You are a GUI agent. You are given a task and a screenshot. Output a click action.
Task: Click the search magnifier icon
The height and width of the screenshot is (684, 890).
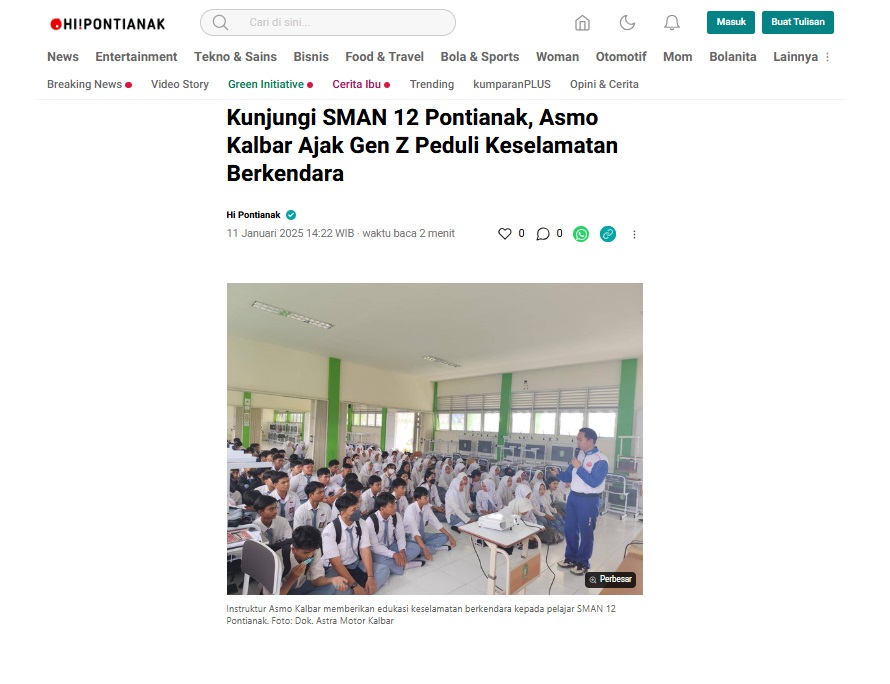pos(220,23)
